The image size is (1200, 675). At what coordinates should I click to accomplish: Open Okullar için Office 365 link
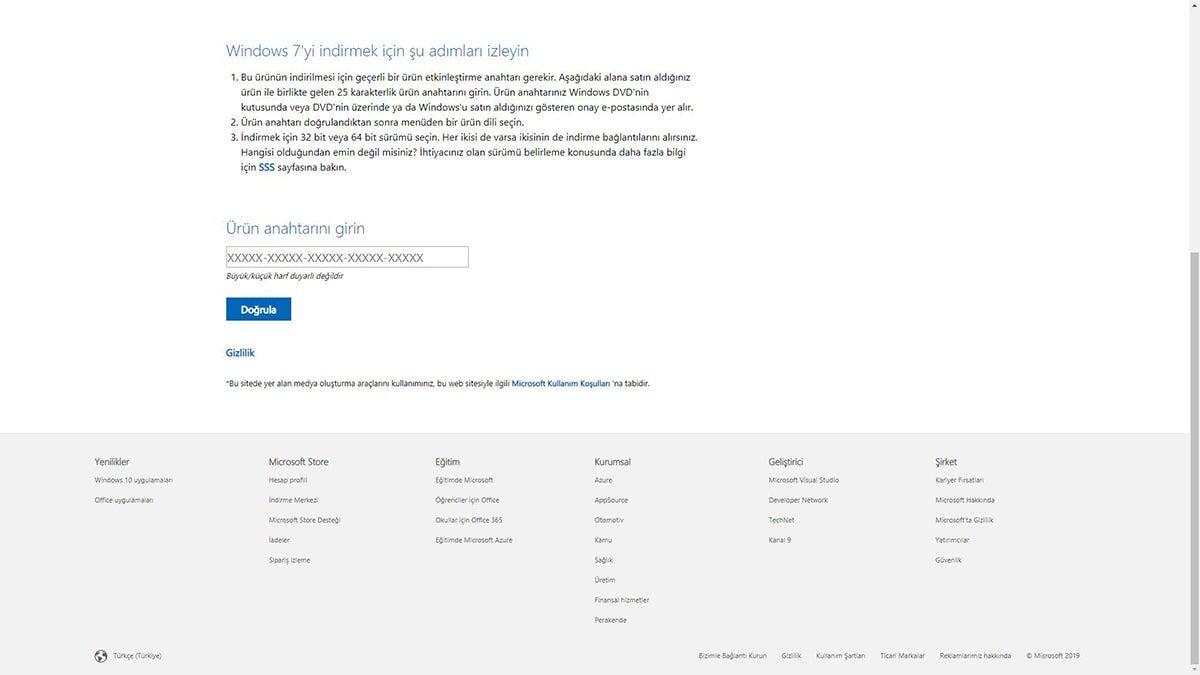468,520
